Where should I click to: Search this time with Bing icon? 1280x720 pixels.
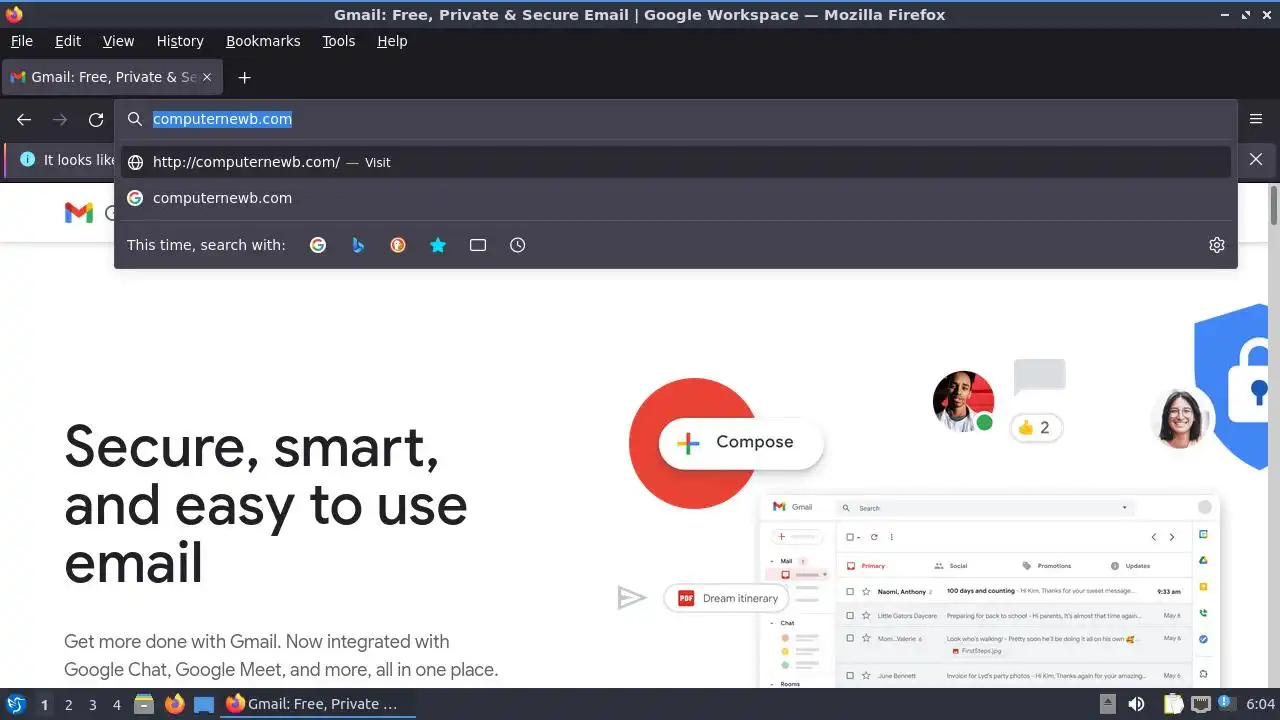coord(358,245)
